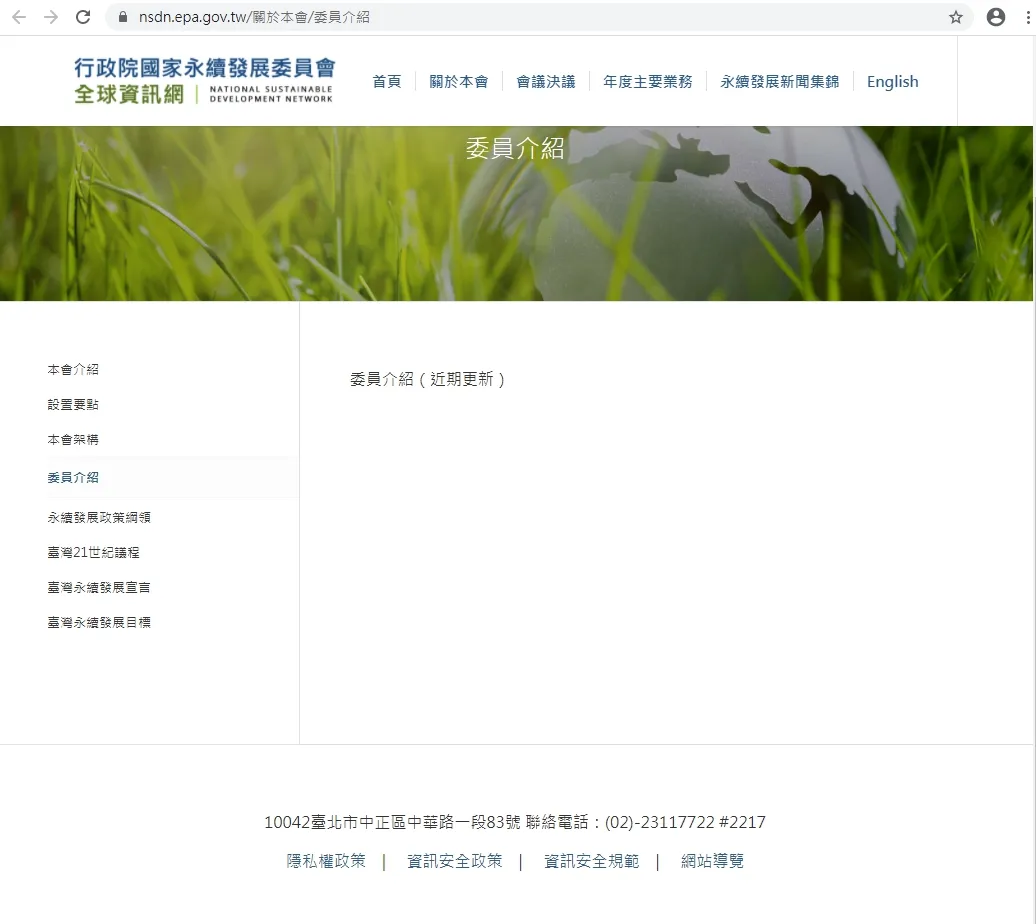The image size is (1036, 924).
Task: Click the 行政院國家永續發展委員會 site logo
Action: [205, 81]
